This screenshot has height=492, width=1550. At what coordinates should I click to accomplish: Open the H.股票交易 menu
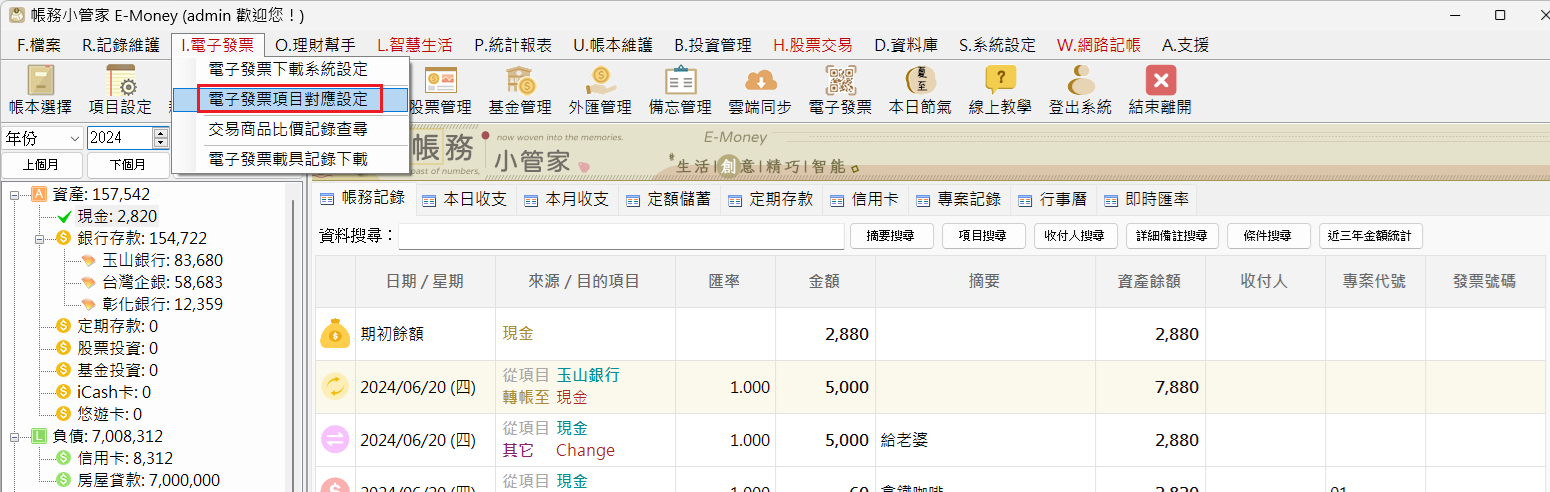(x=813, y=45)
